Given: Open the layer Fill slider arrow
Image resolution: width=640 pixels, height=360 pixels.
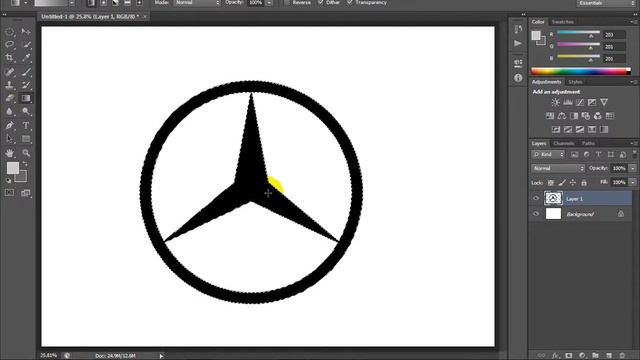Looking at the screenshot, I should [x=633, y=182].
